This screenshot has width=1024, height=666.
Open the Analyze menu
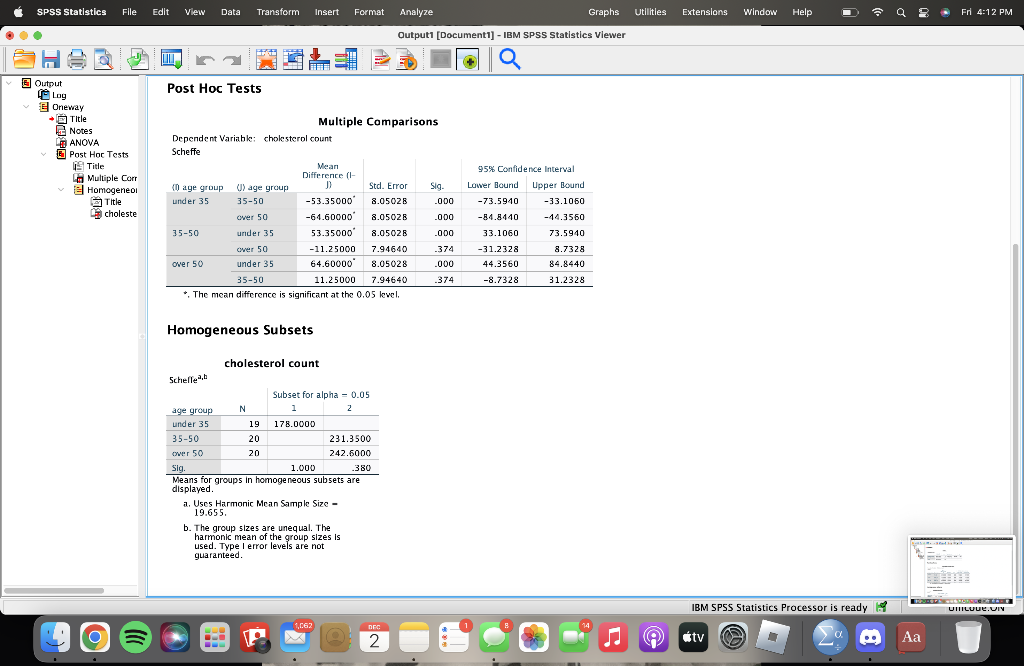416,12
